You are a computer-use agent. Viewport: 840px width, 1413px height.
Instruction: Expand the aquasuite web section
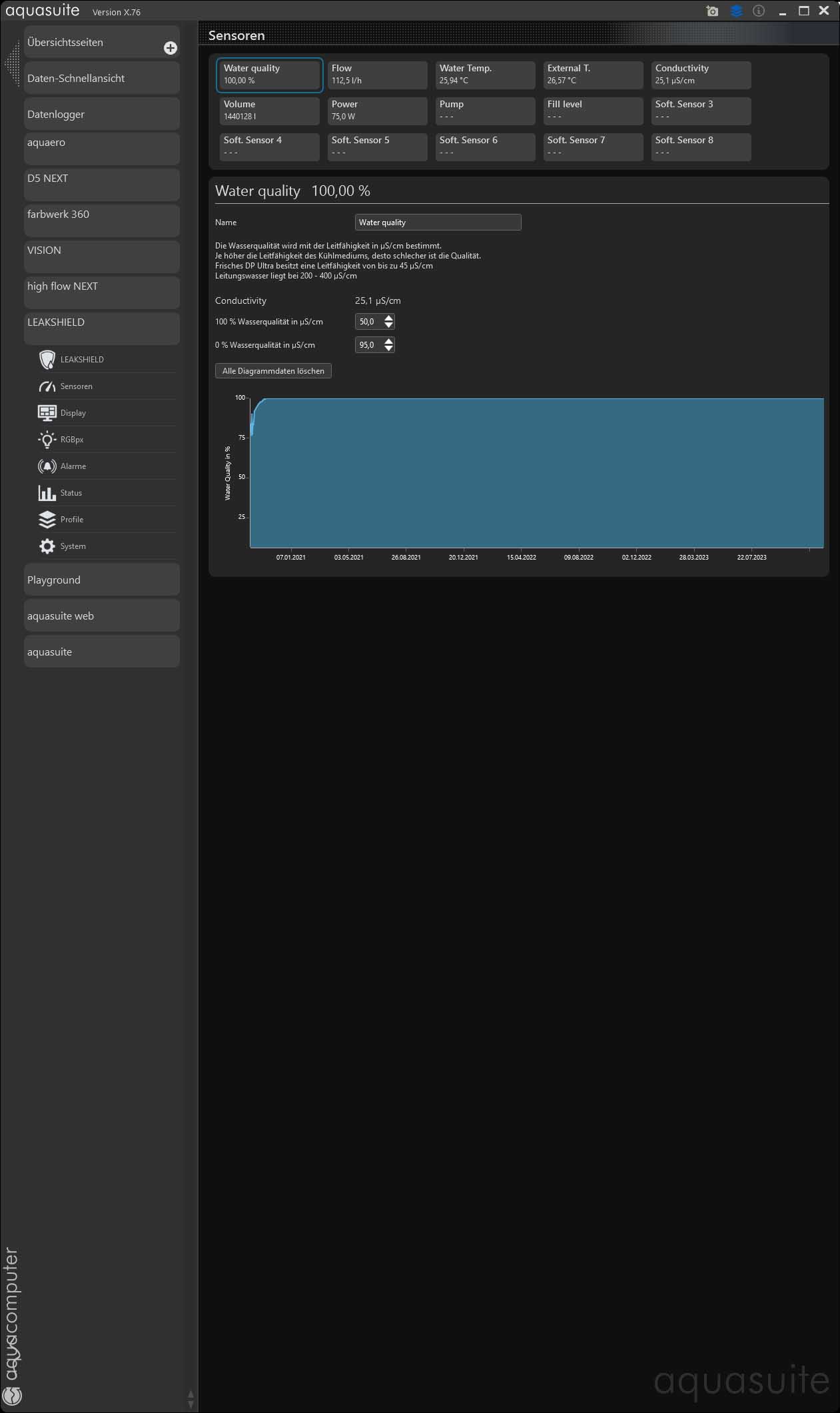pos(102,616)
